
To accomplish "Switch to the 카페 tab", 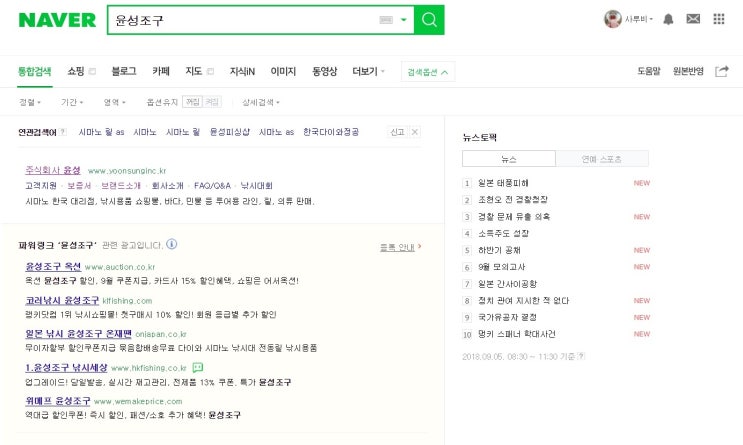I will pos(161,72).
